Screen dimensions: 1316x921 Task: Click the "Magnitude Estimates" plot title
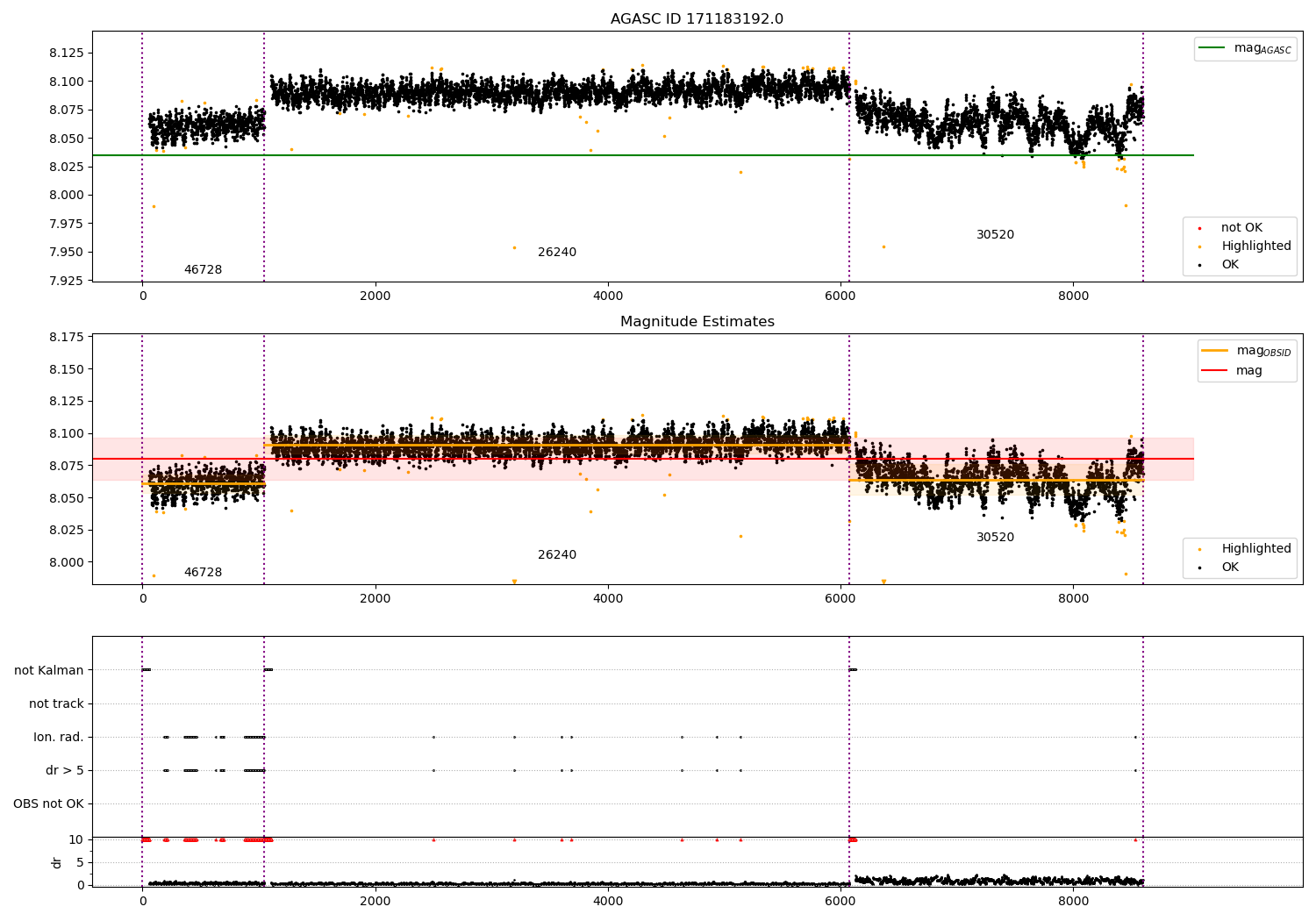(x=697, y=322)
